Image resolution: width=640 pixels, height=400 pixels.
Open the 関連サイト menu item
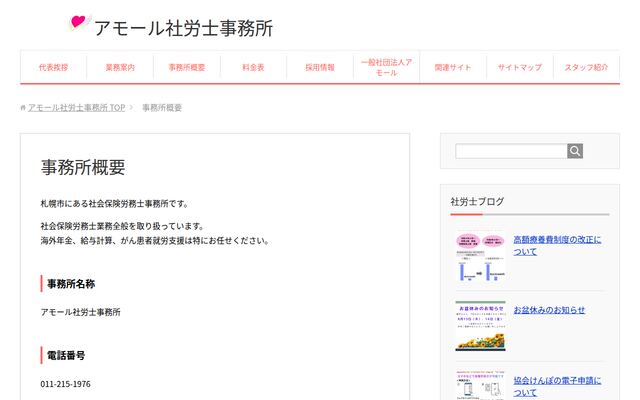pyautogui.click(x=453, y=67)
